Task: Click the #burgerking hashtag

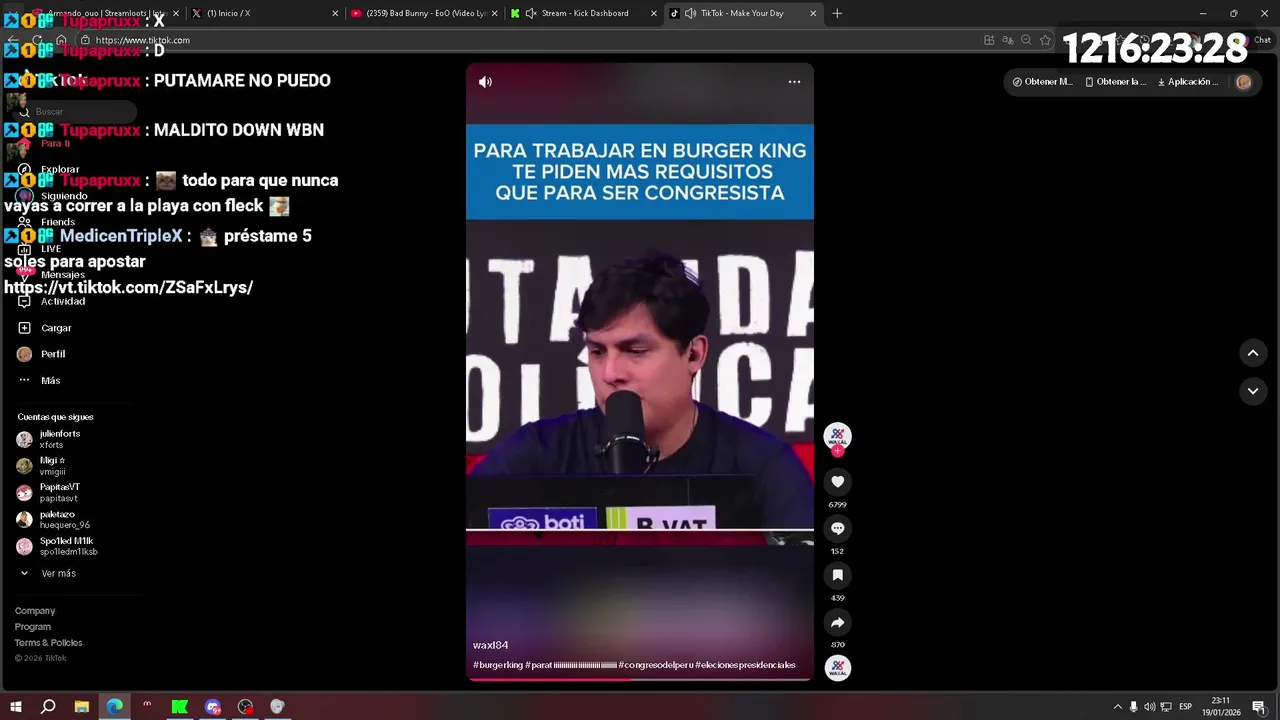Action: point(498,665)
